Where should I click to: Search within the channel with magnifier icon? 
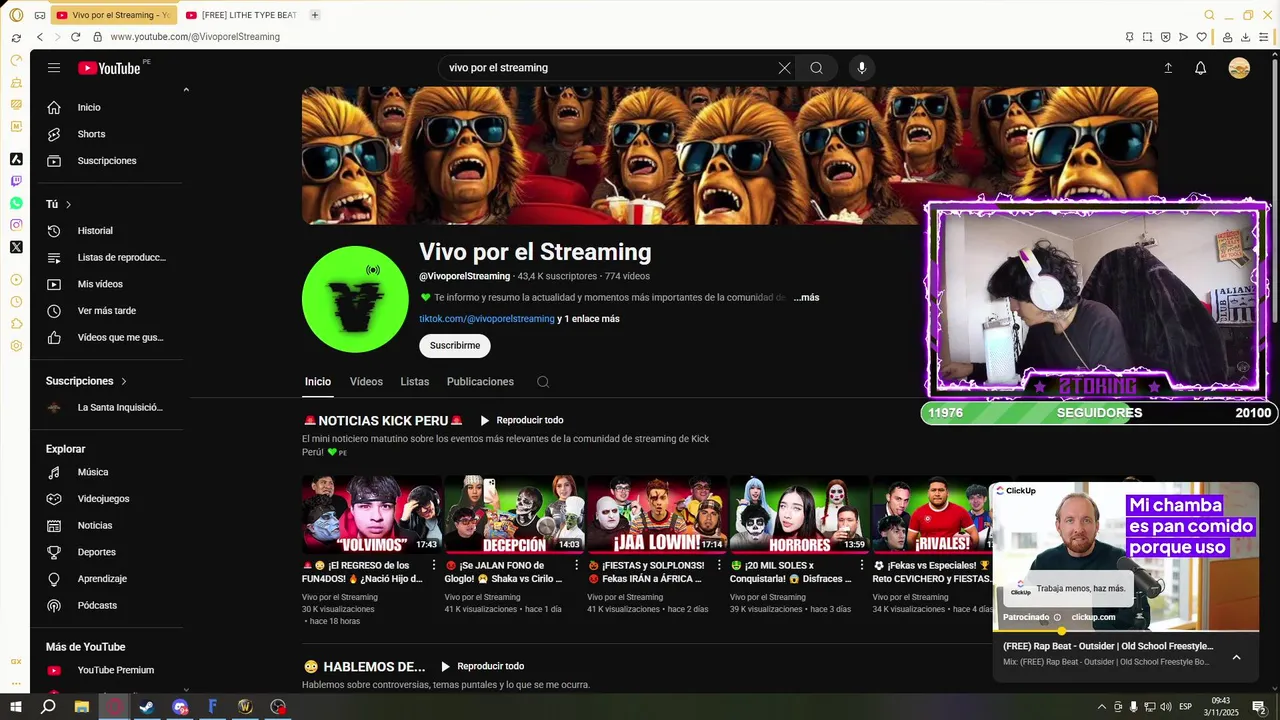(x=543, y=382)
